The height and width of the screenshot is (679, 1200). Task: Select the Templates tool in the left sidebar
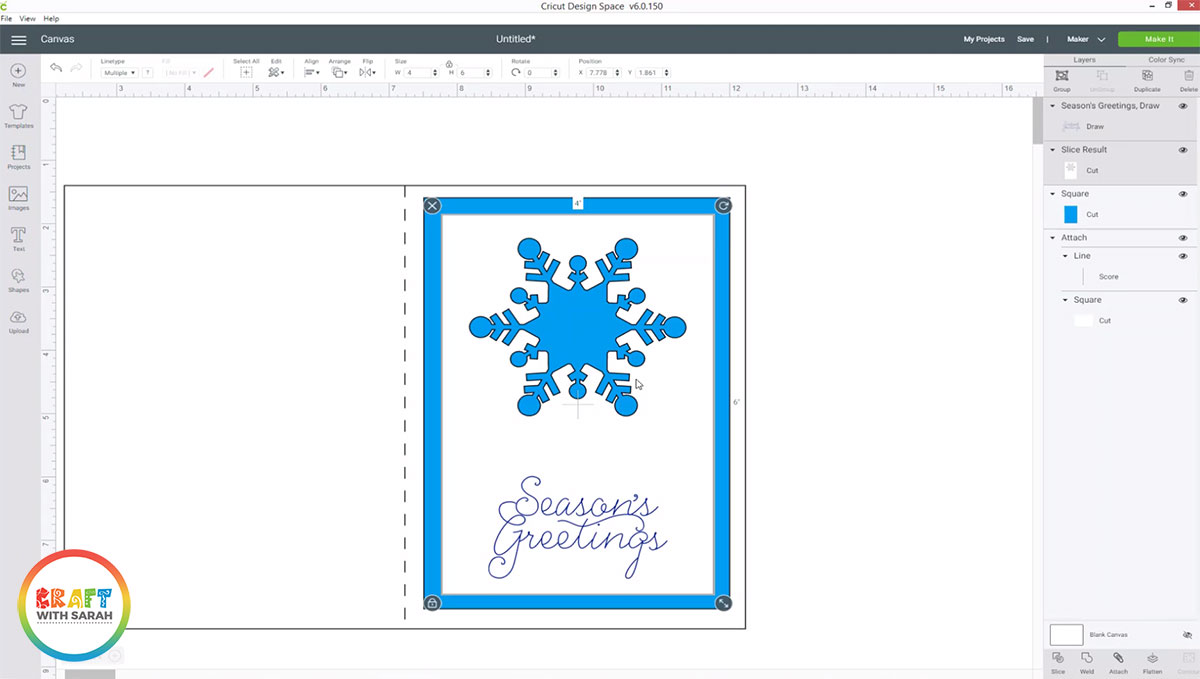pos(18,113)
